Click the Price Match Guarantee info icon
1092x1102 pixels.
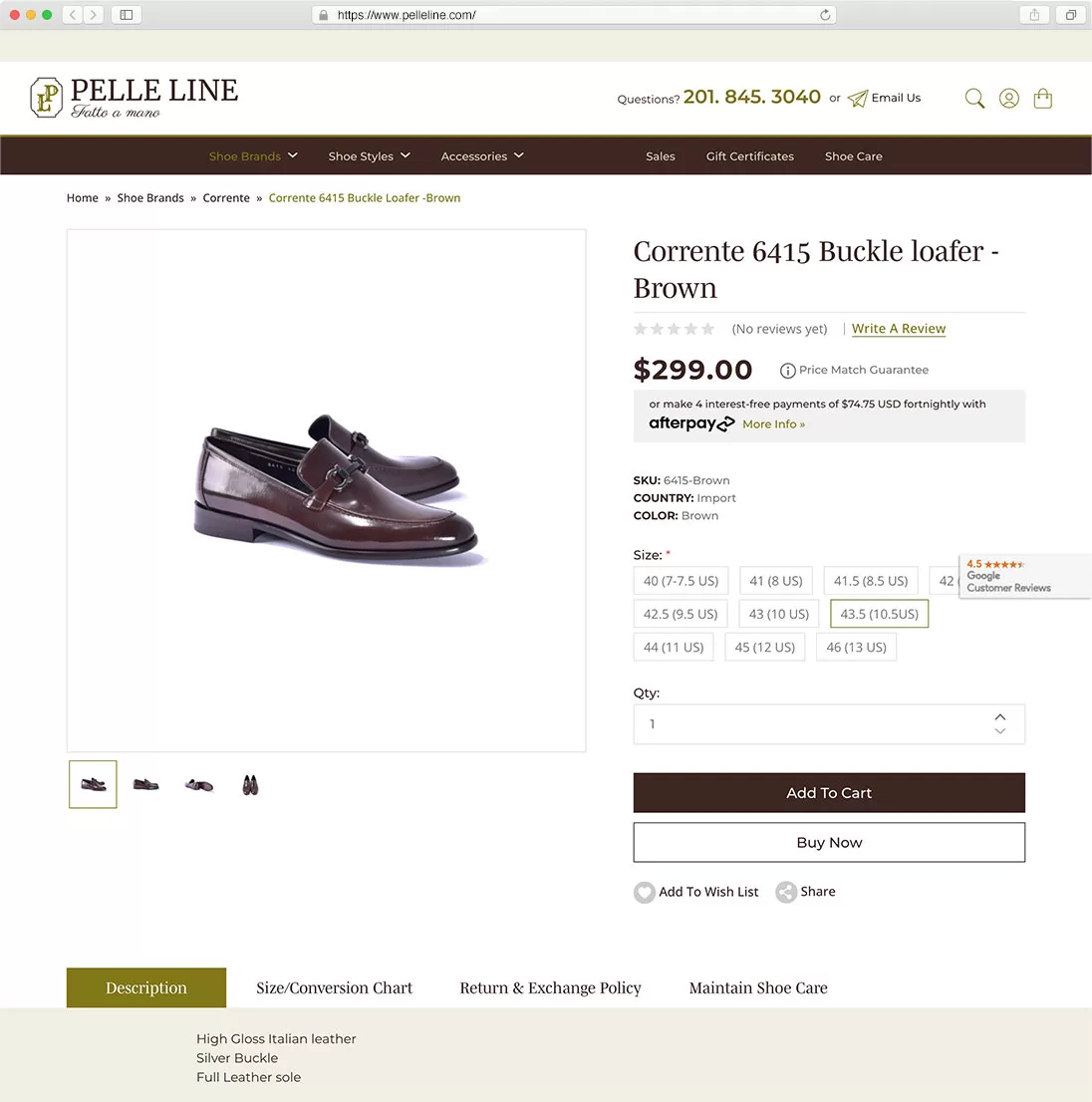click(788, 371)
